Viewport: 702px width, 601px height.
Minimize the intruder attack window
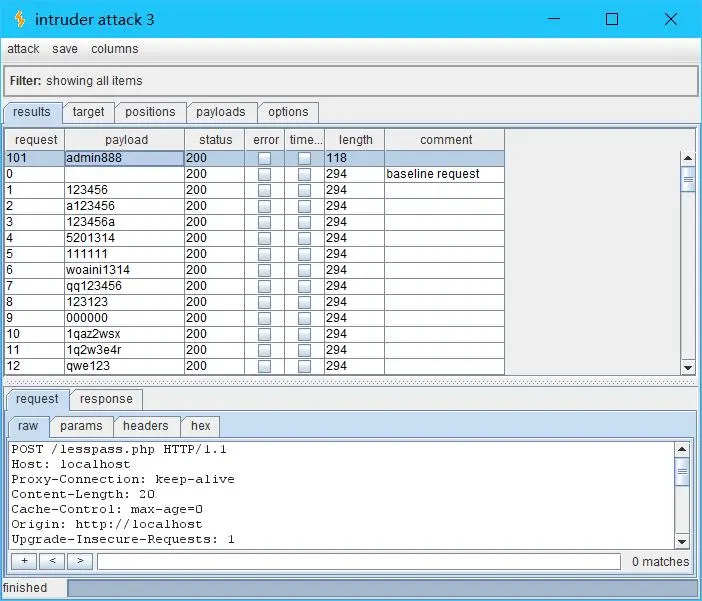pos(554,19)
